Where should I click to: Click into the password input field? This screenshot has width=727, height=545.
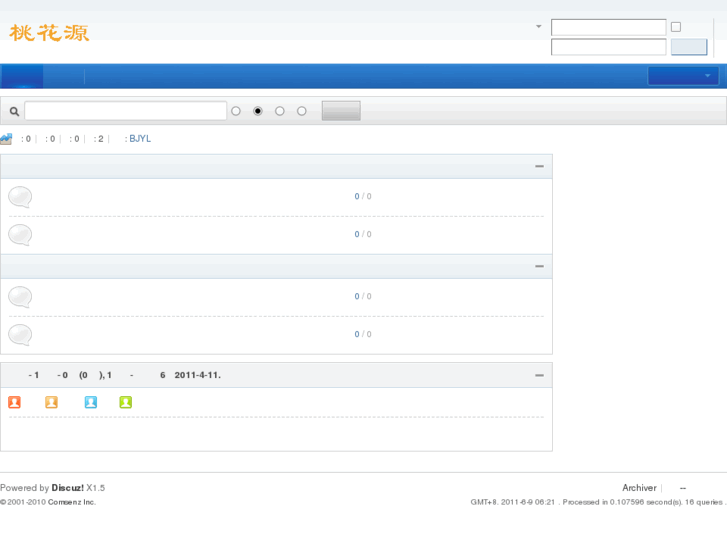(609, 47)
